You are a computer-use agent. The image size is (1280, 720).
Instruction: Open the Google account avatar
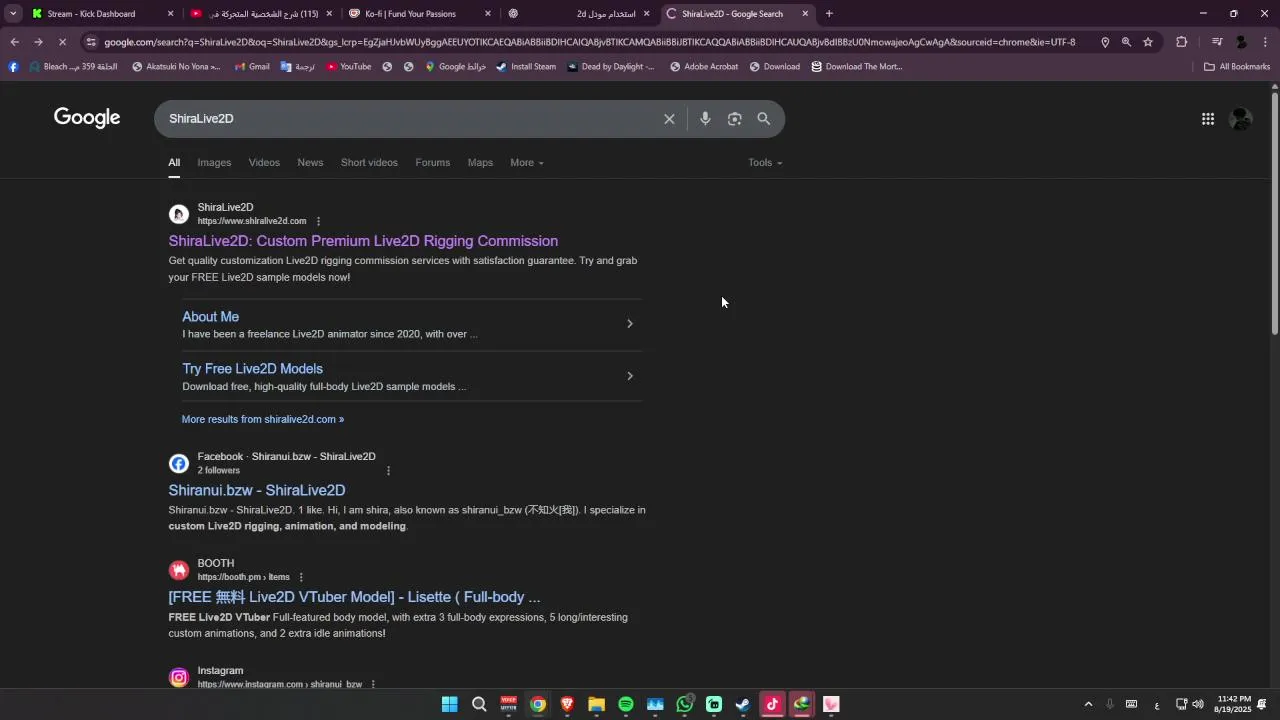1241,119
